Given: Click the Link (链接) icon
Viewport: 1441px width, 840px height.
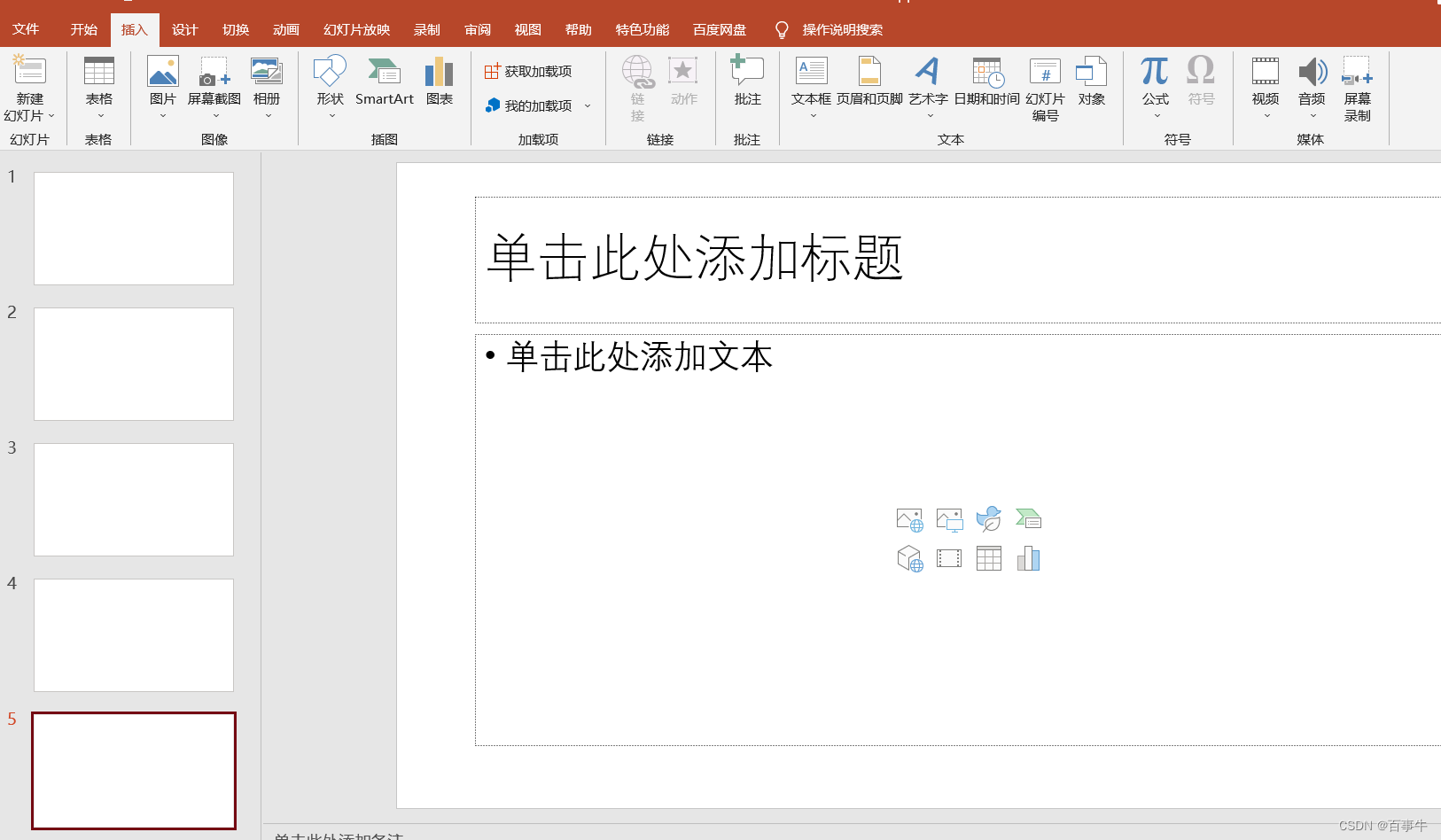Looking at the screenshot, I should [x=638, y=71].
